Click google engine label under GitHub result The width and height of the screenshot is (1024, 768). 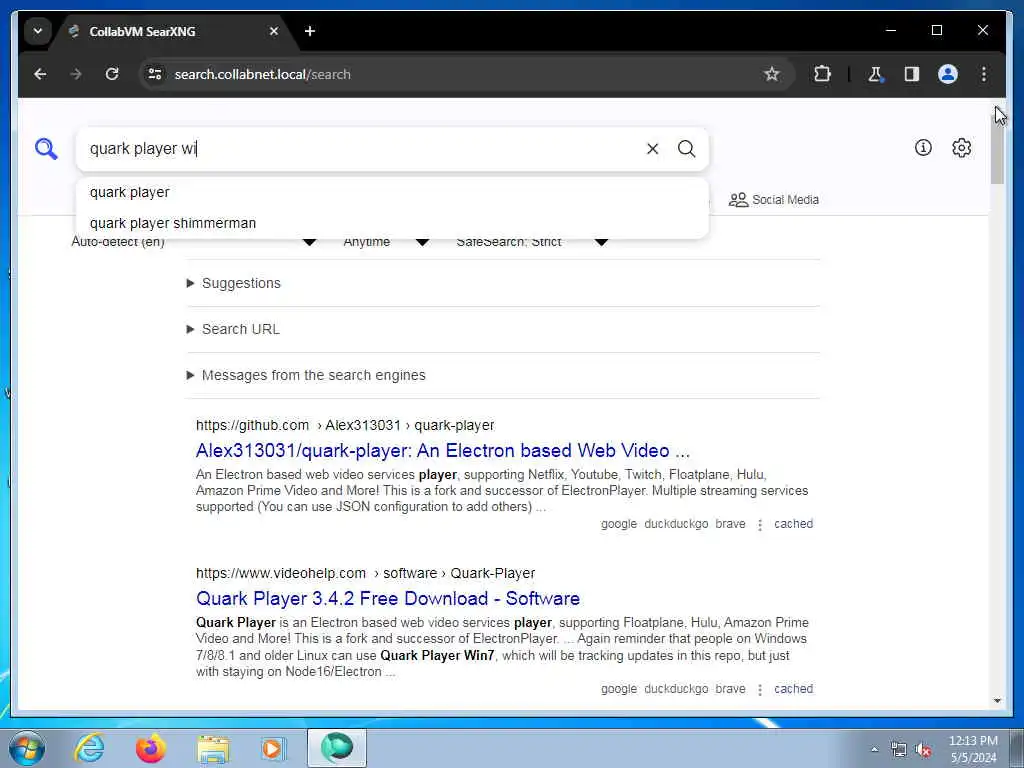[x=618, y=524]
